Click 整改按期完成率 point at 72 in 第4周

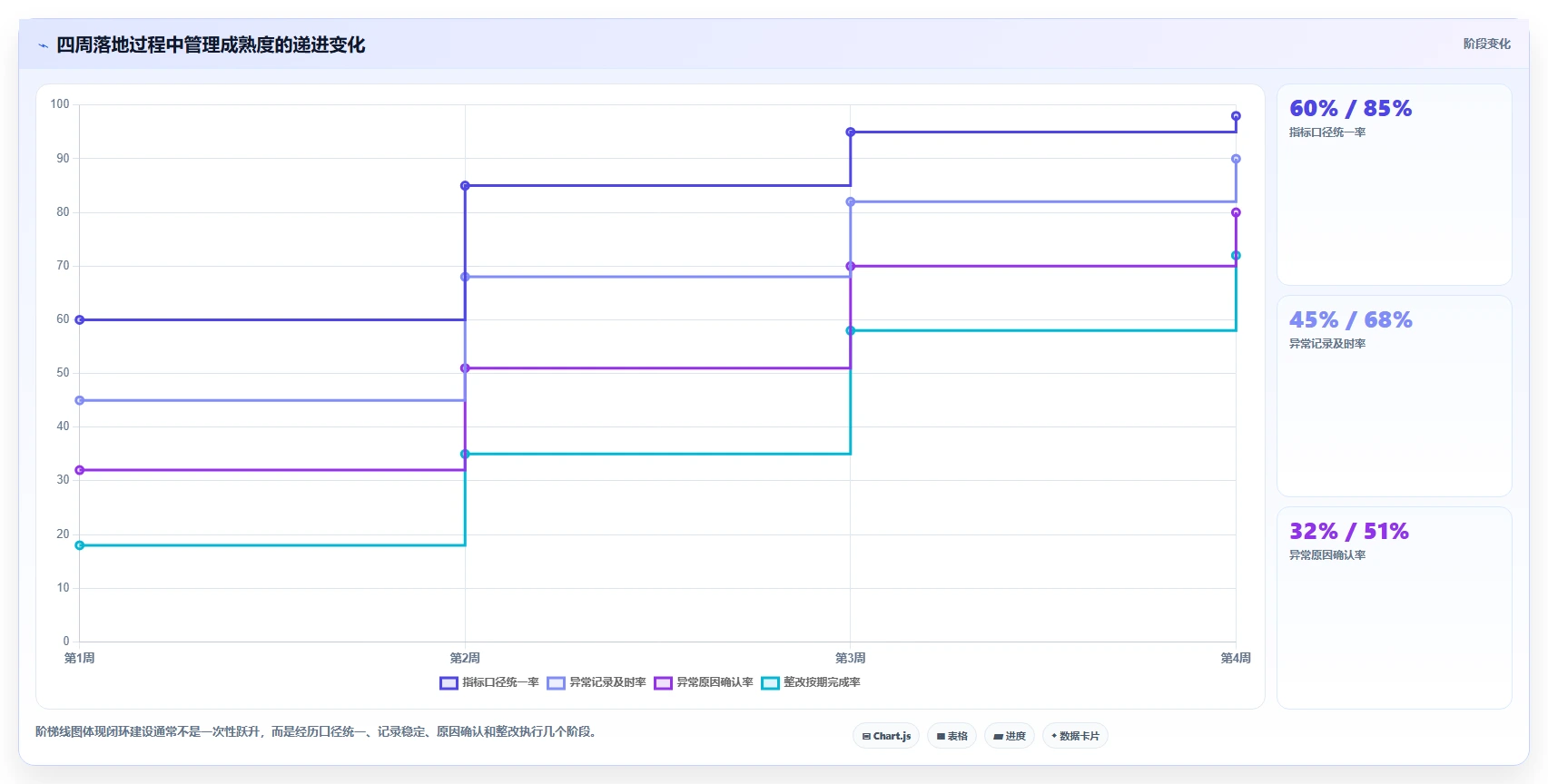click(1236, 256)
